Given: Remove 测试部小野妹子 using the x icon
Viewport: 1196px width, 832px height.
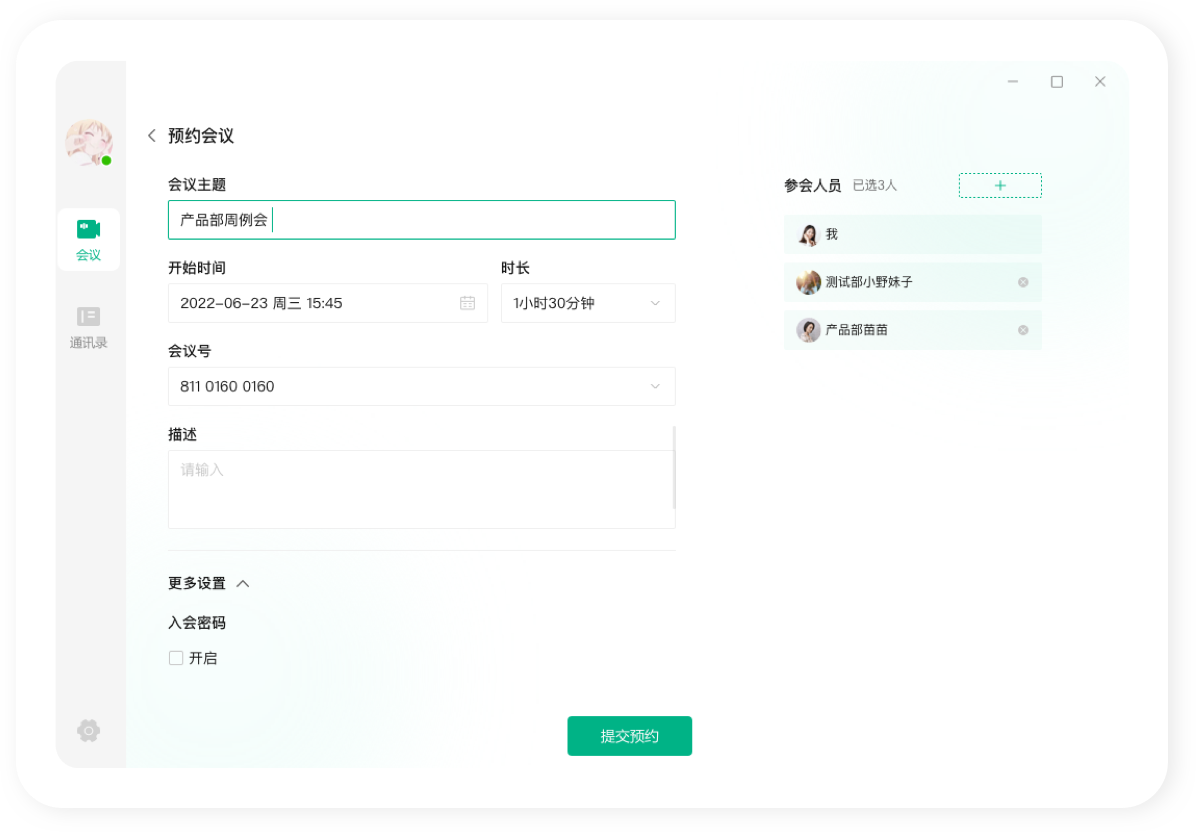Looking at the screenshot, I should coord(1022,282).
